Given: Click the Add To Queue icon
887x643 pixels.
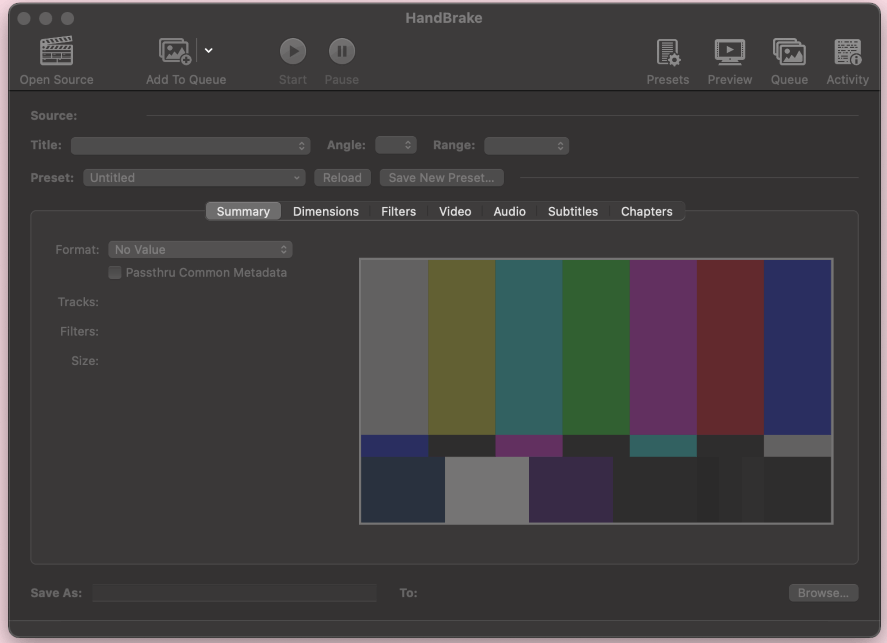Looking at the screenshot, I should tap(174, 51).
